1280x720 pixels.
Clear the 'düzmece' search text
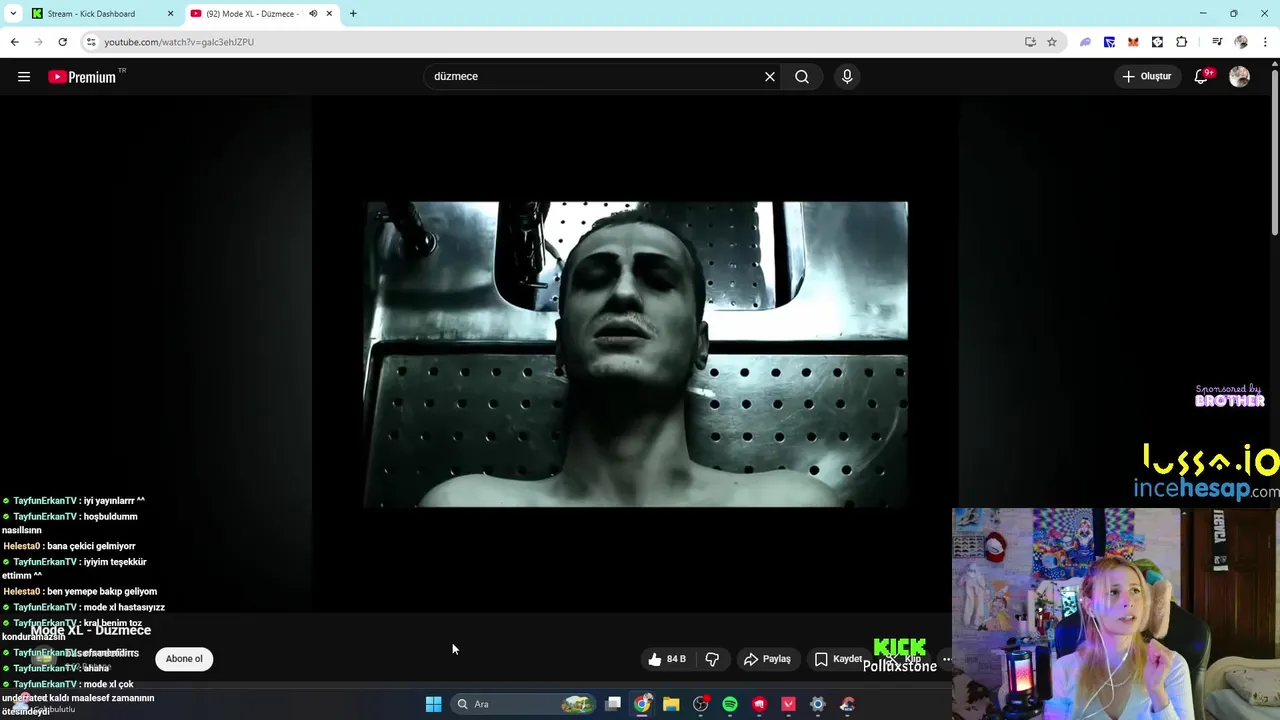770,77
